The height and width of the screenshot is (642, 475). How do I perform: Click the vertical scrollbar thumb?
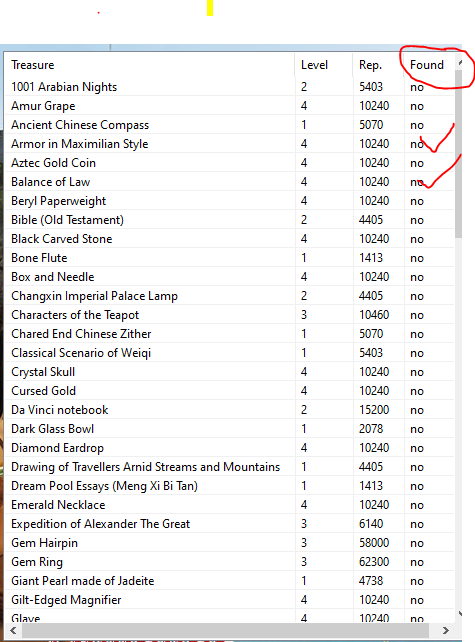(x=459, y=154)
